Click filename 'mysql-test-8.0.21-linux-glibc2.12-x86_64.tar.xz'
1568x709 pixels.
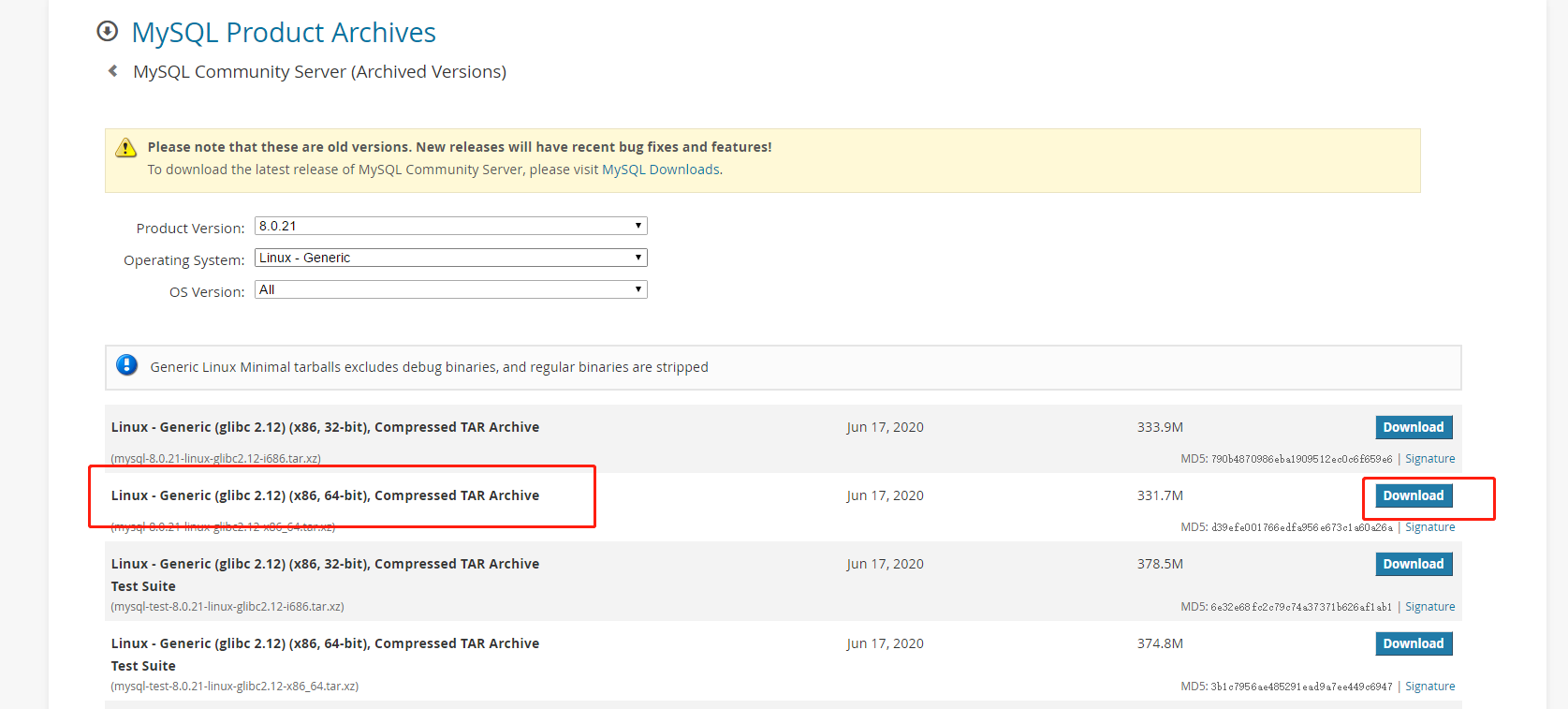[x=235, y=687]
